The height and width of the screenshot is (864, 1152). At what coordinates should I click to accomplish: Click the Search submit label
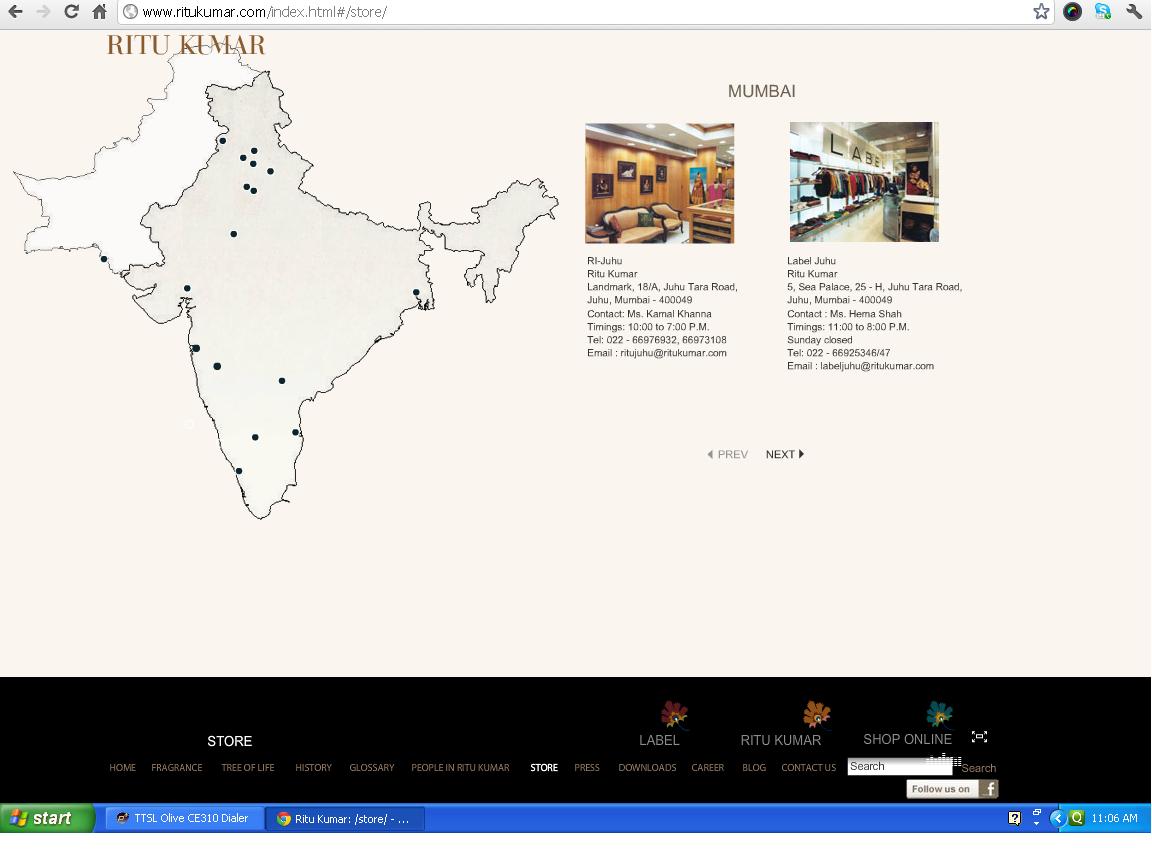[979, 768]
